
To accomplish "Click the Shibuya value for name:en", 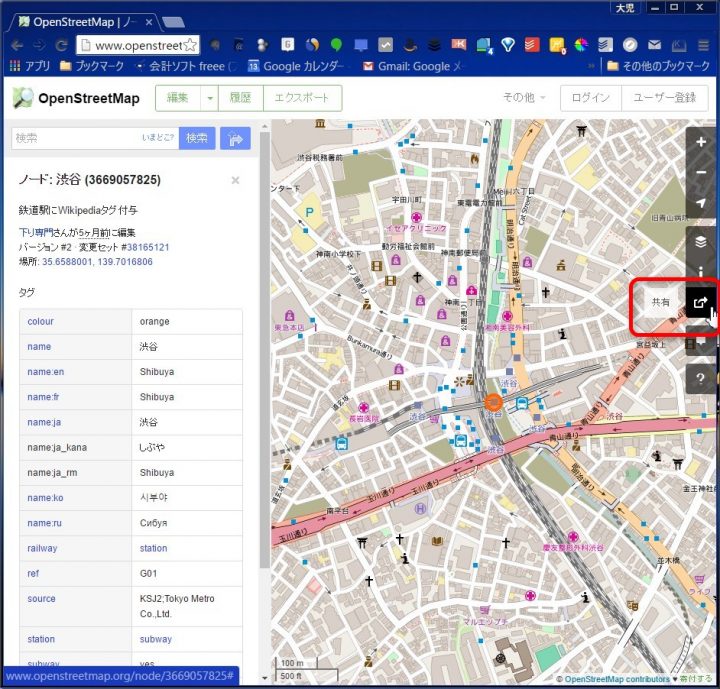I will coord(157,372).
